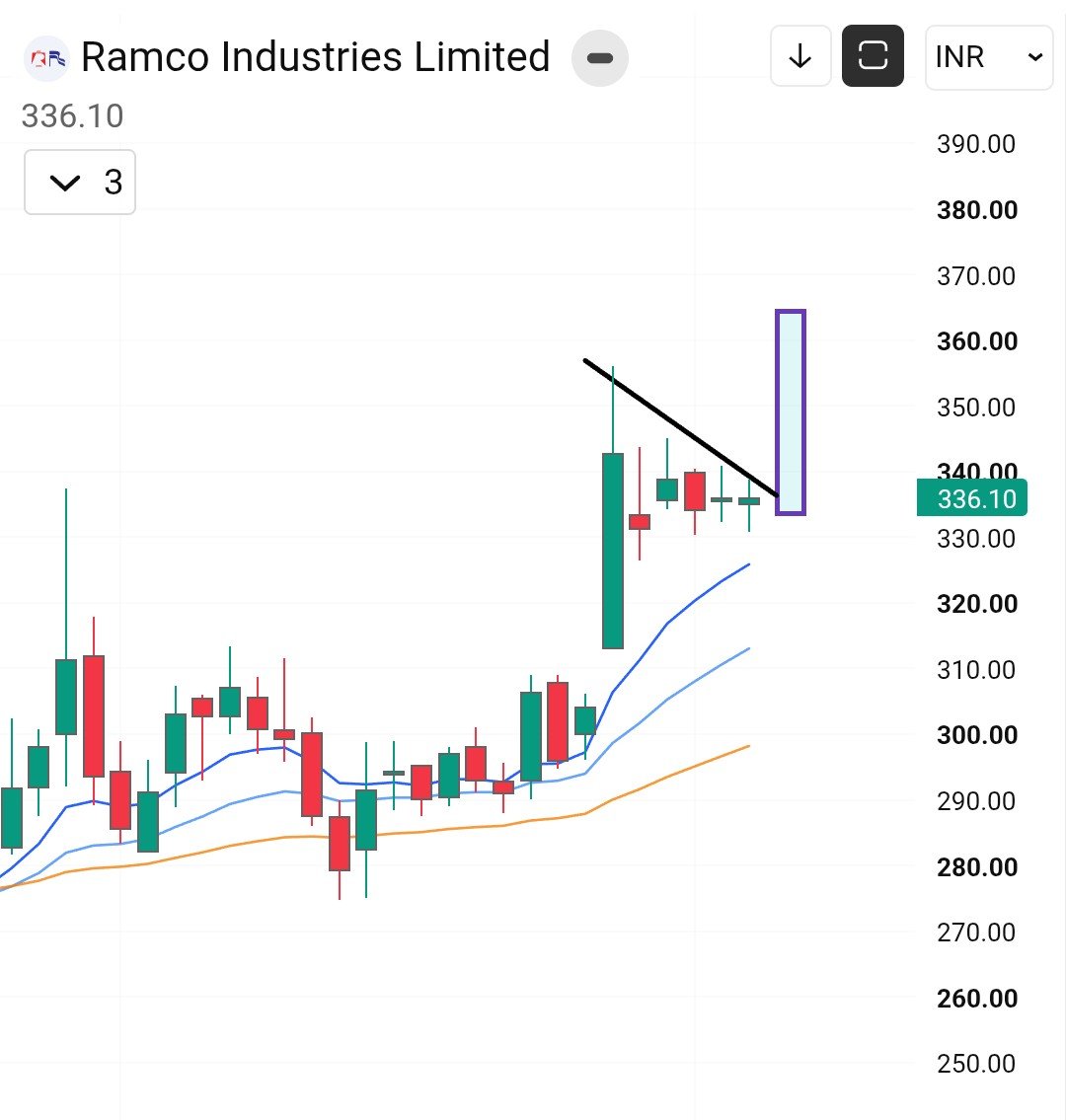The width and height of the screenshot is (1066, 1120).
Task: Click the 320.00 axis price label
Action: pos(977,604)
